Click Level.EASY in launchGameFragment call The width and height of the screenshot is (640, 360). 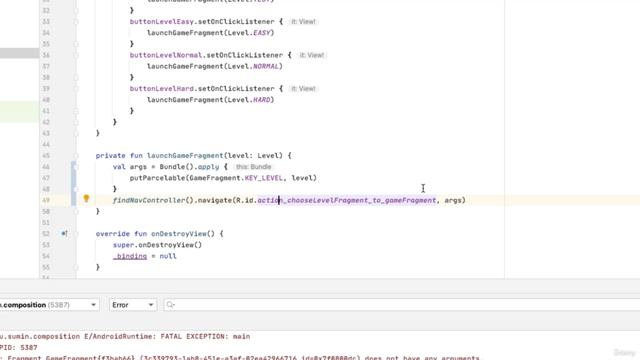(249, 33)
